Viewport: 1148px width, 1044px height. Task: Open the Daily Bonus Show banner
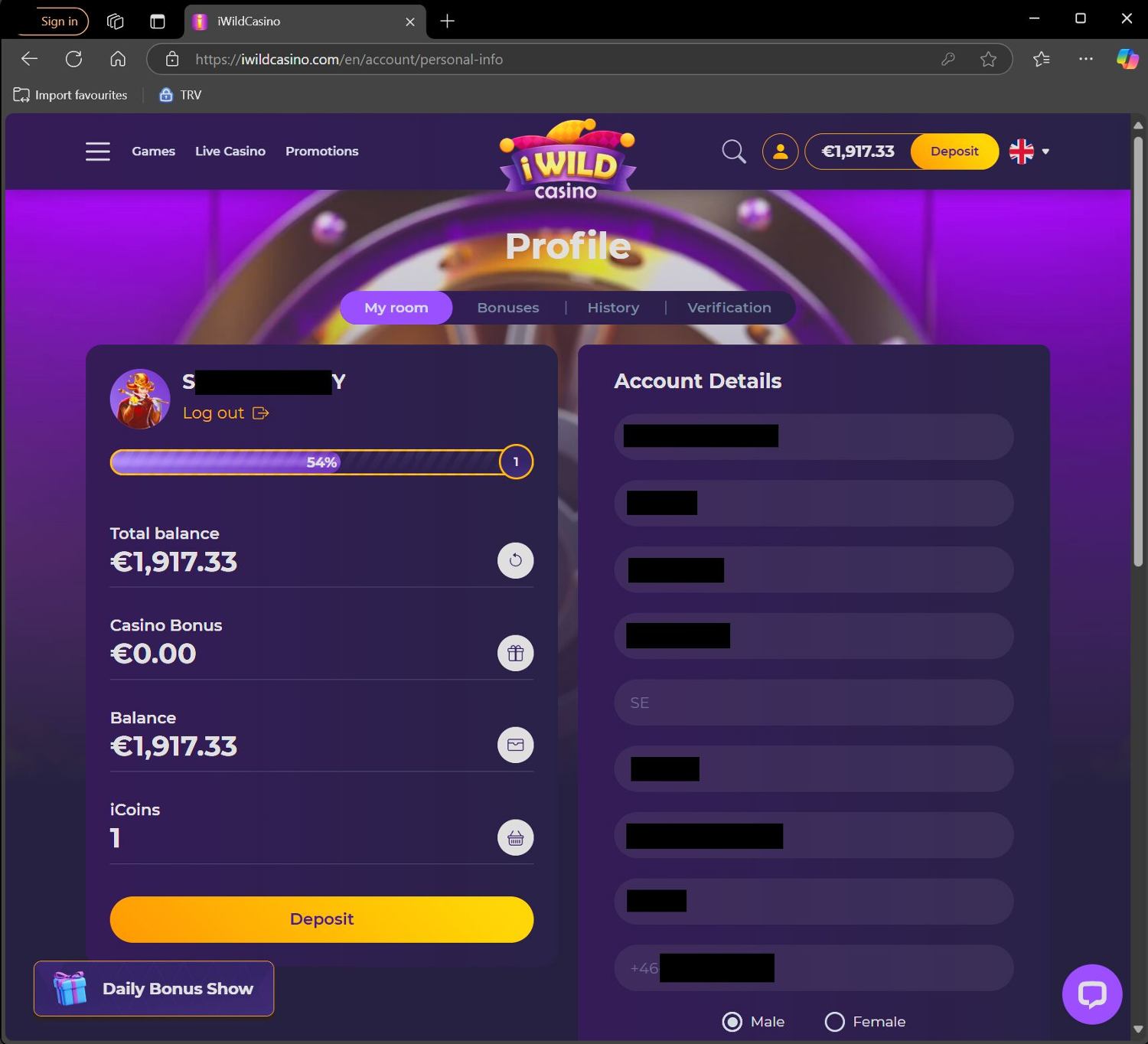pyautogui.click(x=154, y=988)
